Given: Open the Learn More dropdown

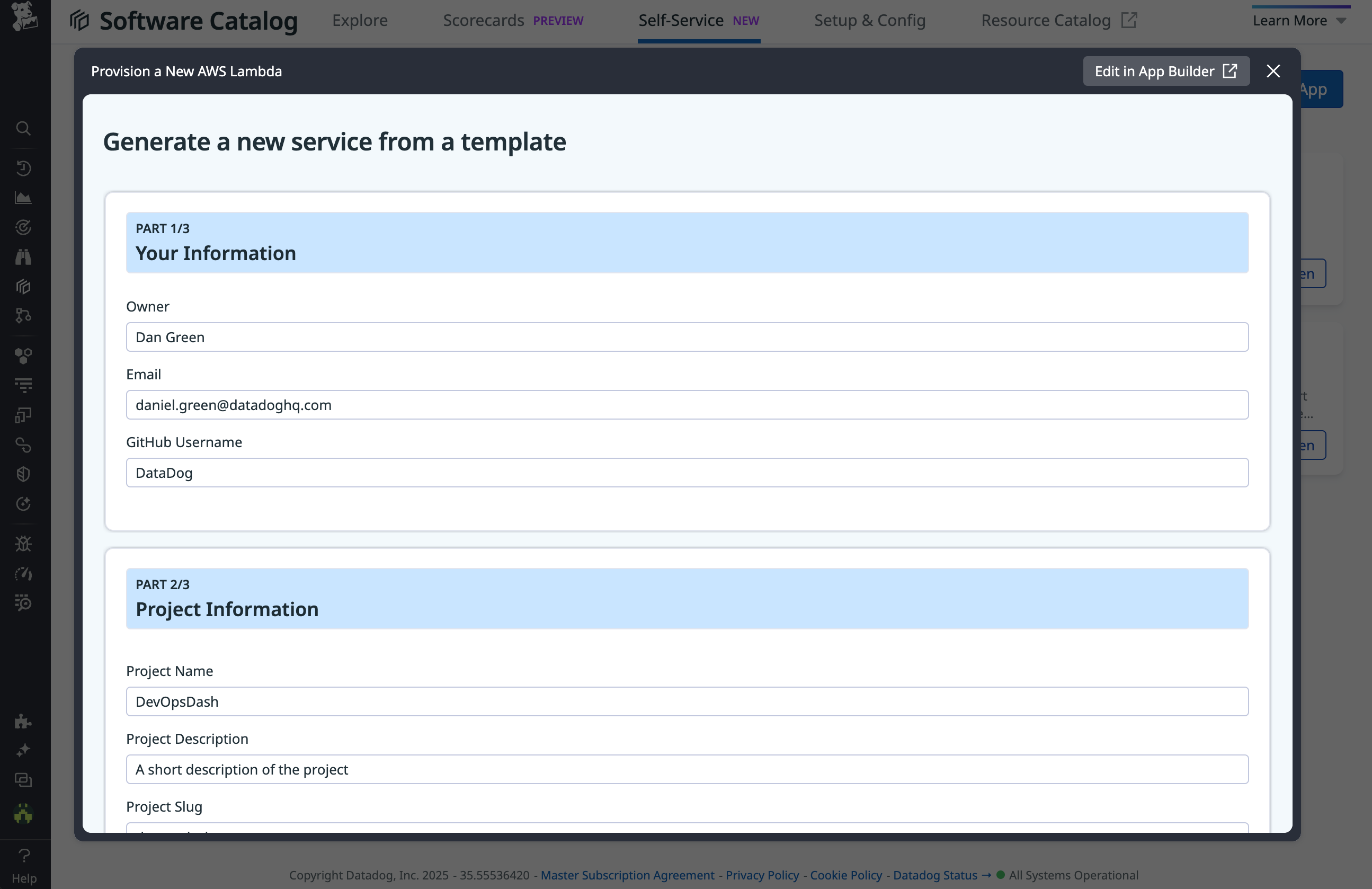Looking at the screenshot, I should coord(1299,20).
